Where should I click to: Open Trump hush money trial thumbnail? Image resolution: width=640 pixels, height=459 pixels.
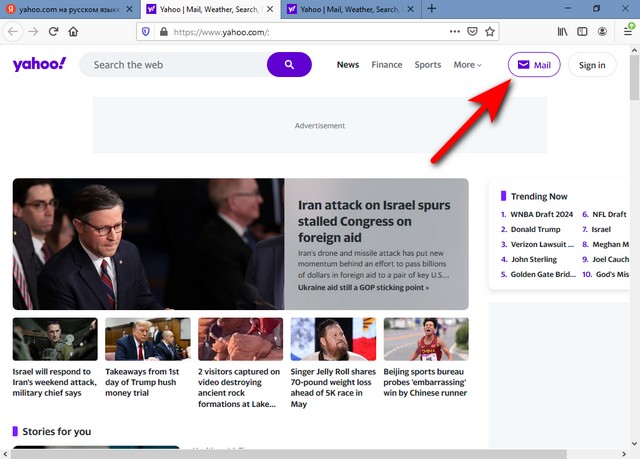point(148,339)
